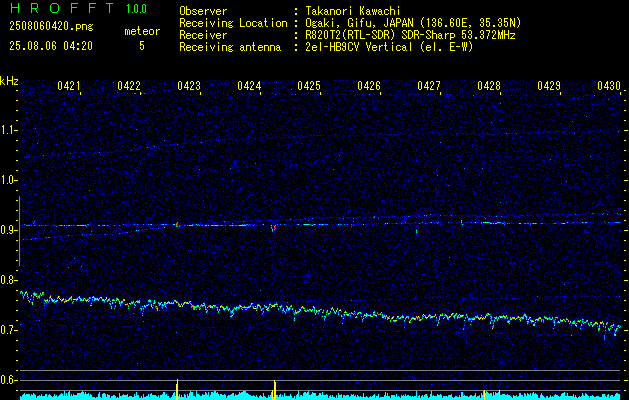This screenshot has height=400, width=629.
Task: Click the Receiving Location field label
Action: pyautogui.click(x=233, y=23)
